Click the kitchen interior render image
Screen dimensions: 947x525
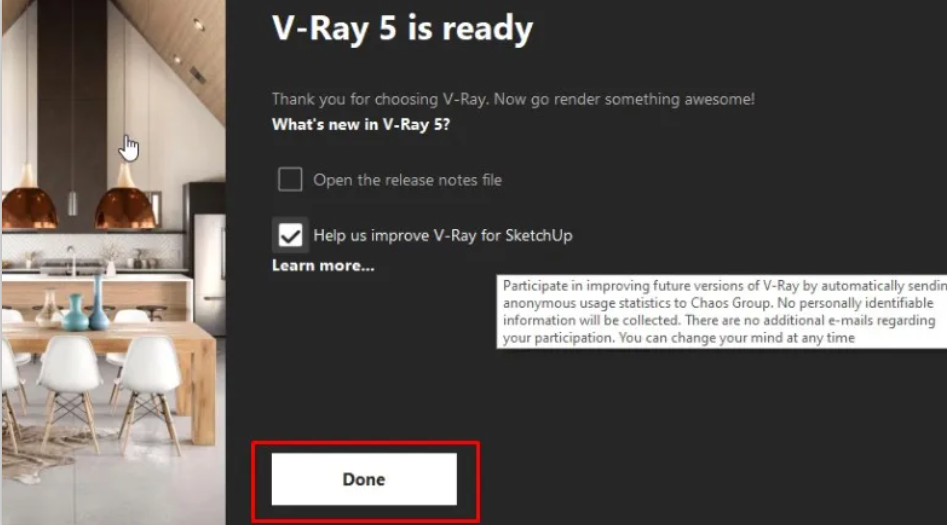pos(114,262)
